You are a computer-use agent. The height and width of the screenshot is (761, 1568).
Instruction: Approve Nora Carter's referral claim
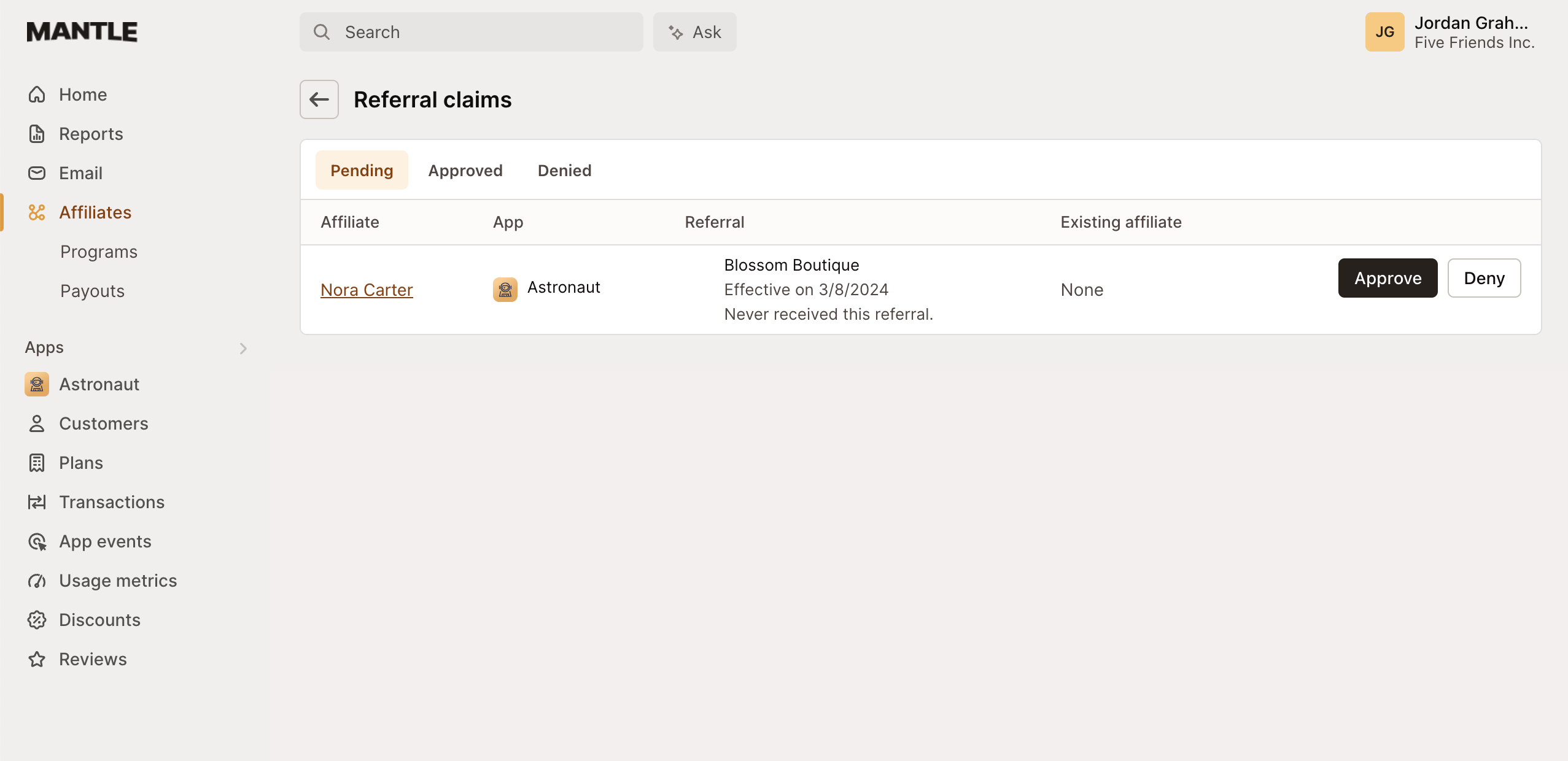[x=1387, y=278]
